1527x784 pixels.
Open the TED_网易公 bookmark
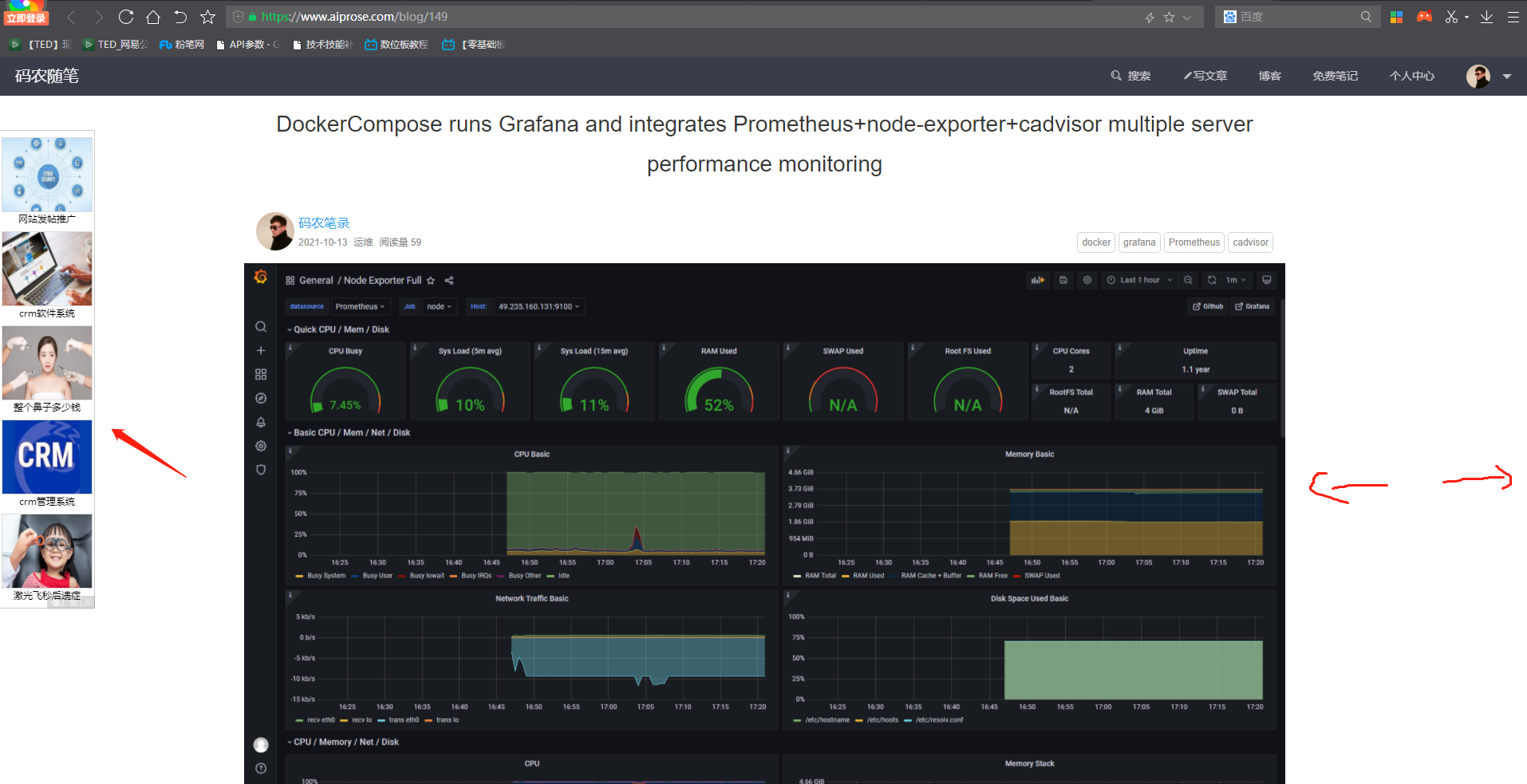coord(116,45)
